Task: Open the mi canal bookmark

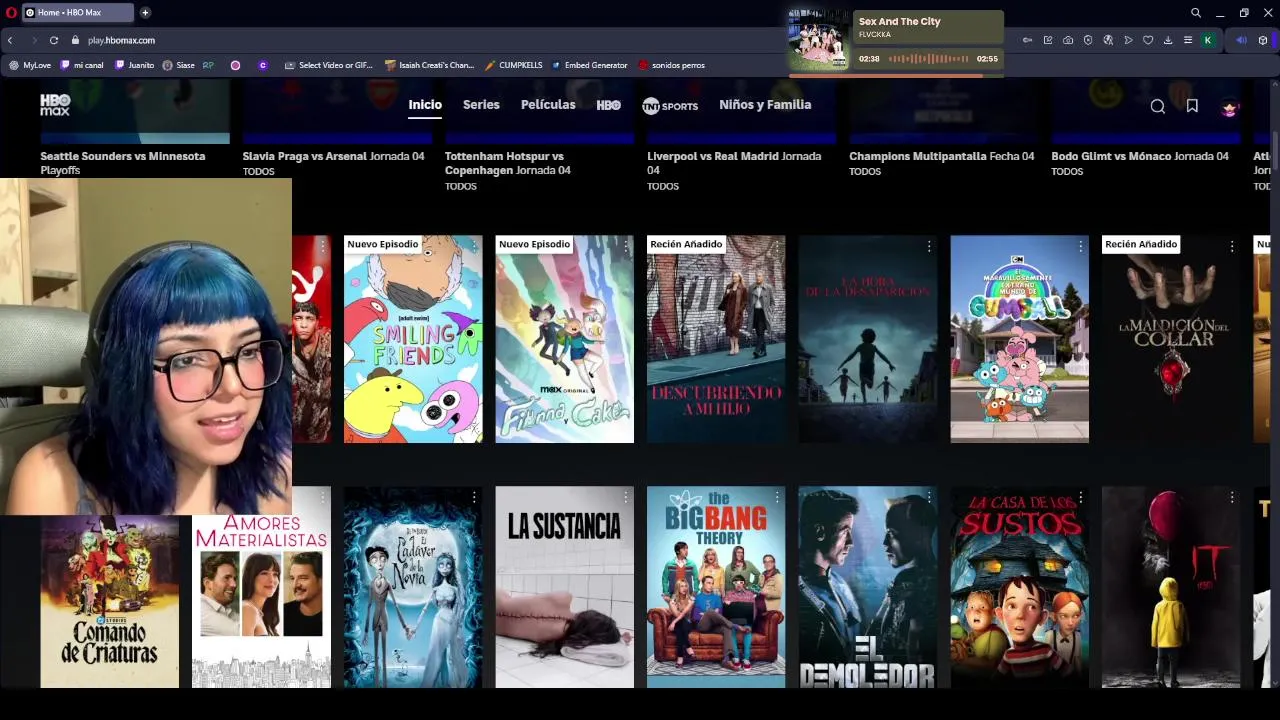Action: click(x=82, y=65)
